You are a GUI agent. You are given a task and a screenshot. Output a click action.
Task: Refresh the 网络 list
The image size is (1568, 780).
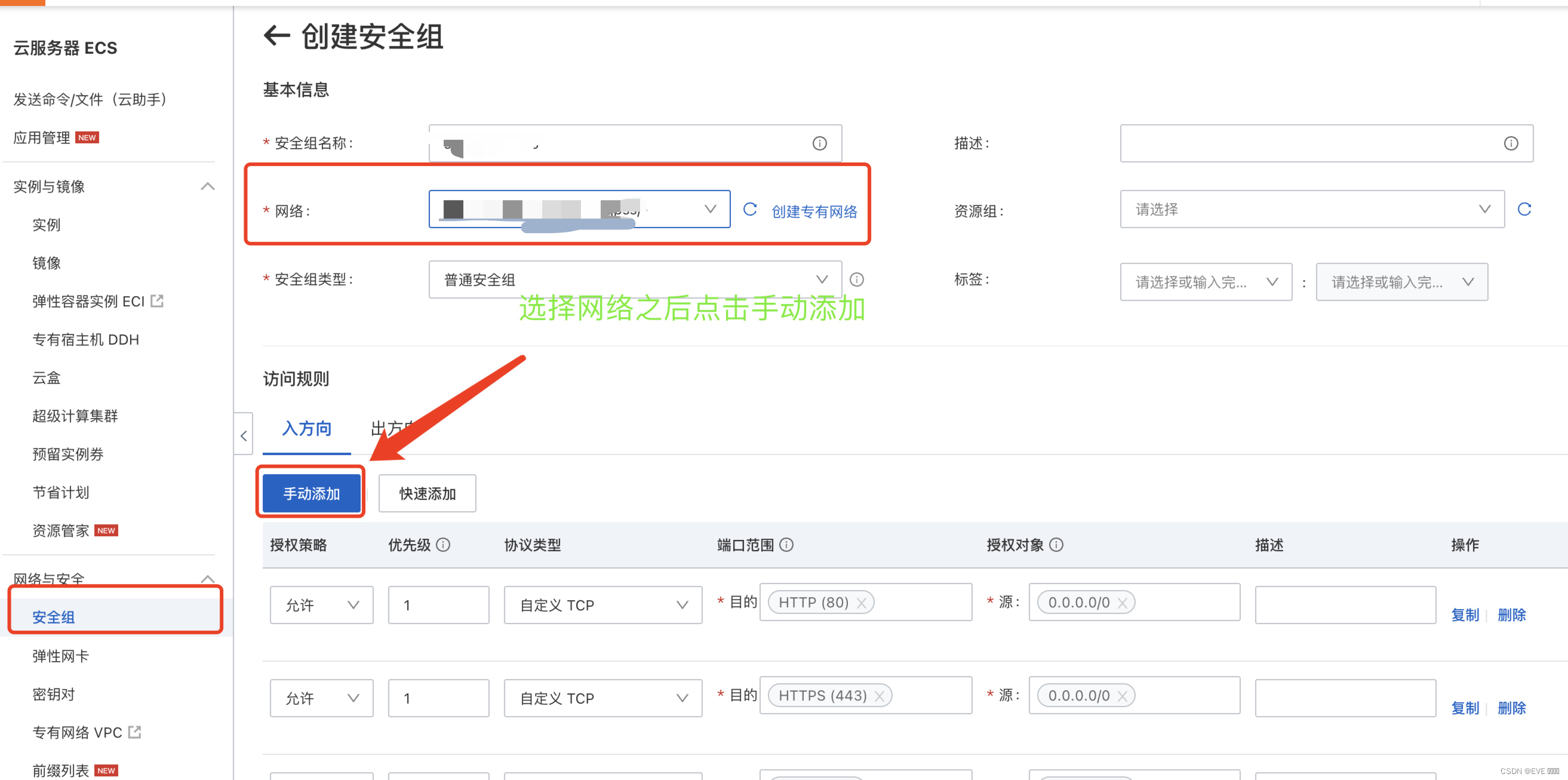click(x=750, y=210)
